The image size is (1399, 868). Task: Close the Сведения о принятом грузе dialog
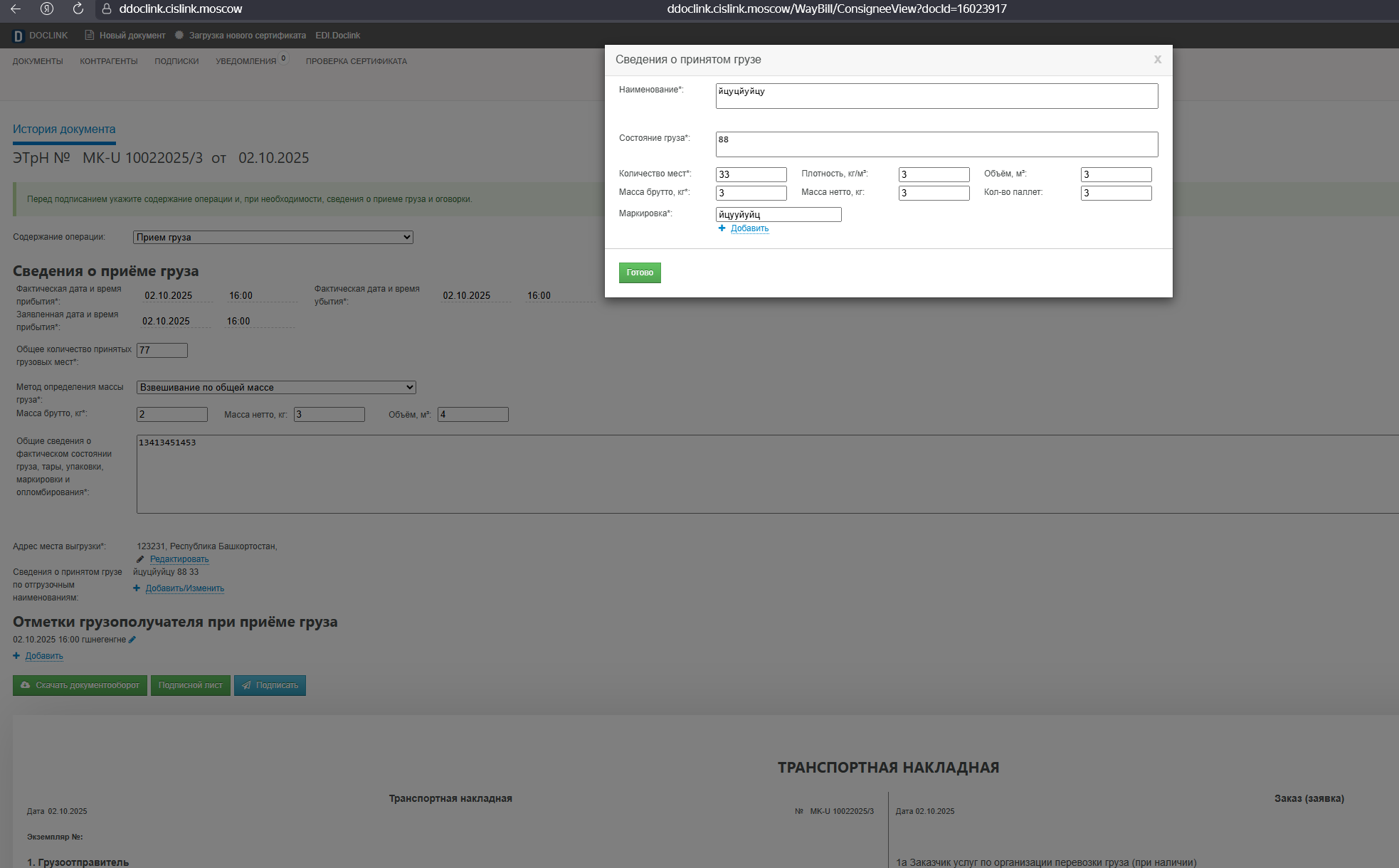(x=1157, y=60)
